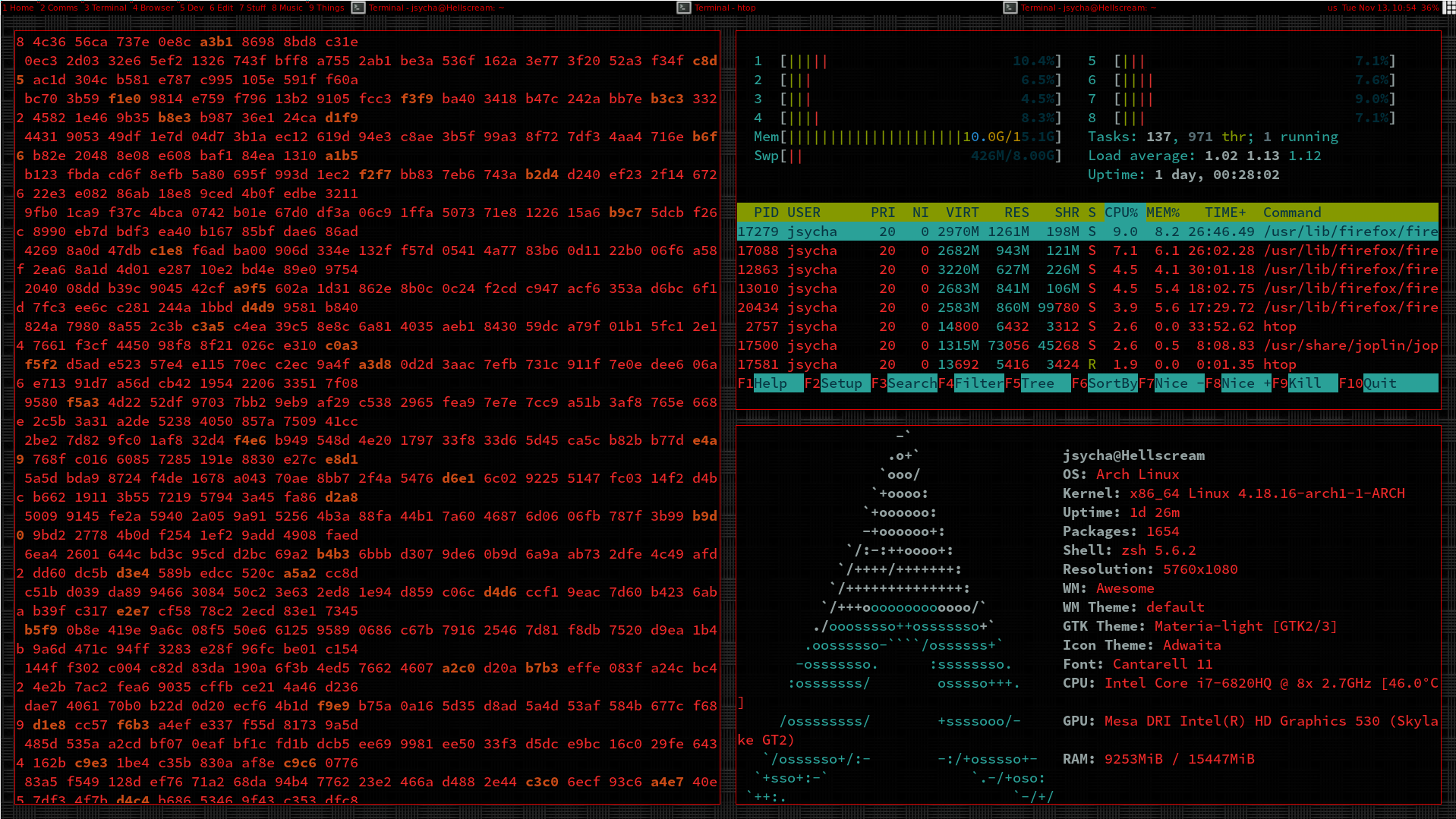Click the Load average line in htop
The width and height of the screenshot is (1456, 819).
[x=1205, y=156]
